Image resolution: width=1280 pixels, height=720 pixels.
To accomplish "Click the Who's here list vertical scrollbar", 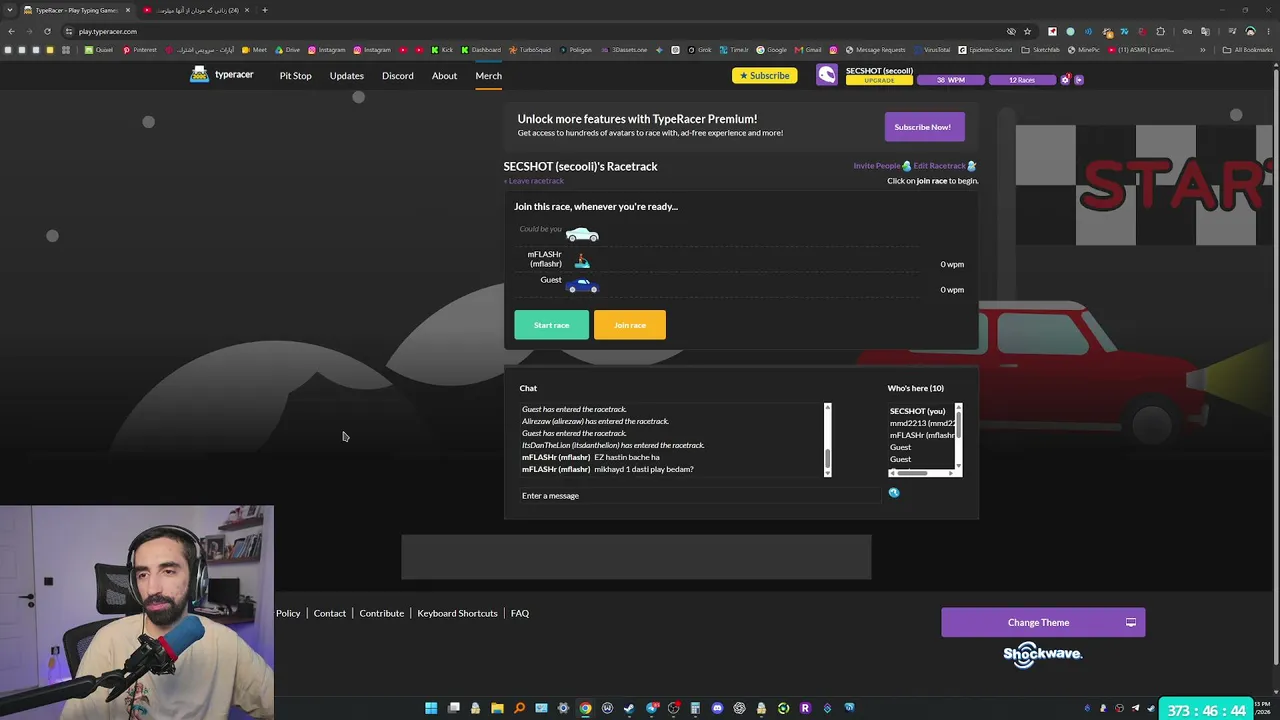I will (958, 436).
